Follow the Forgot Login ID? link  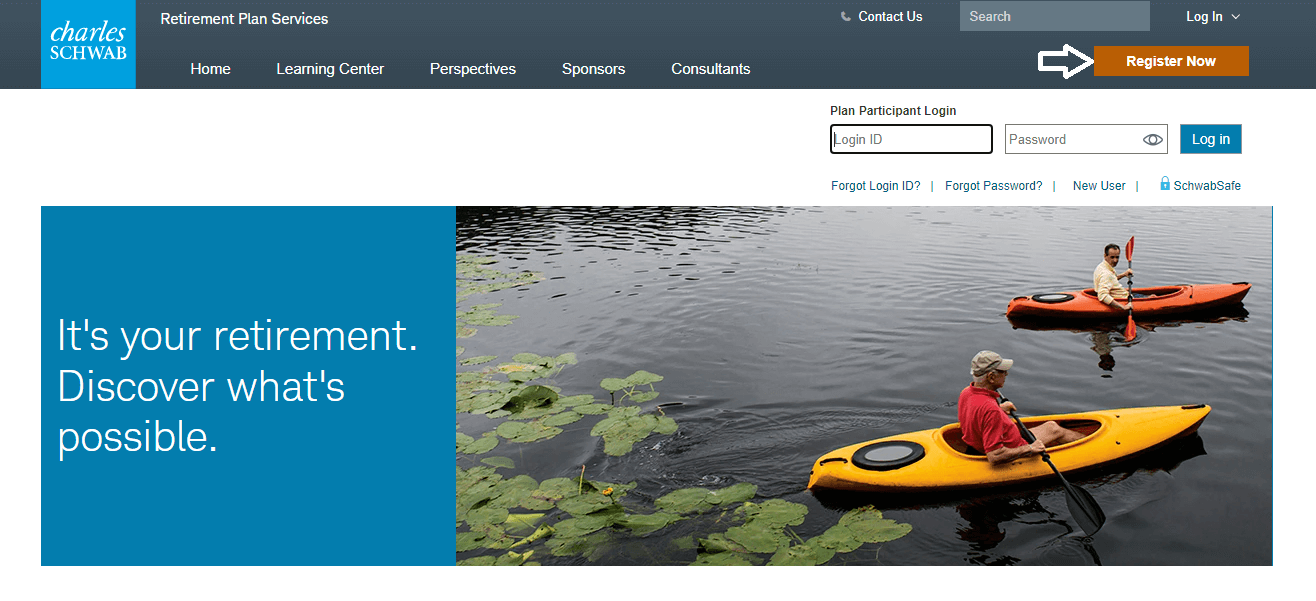point(876,186)
